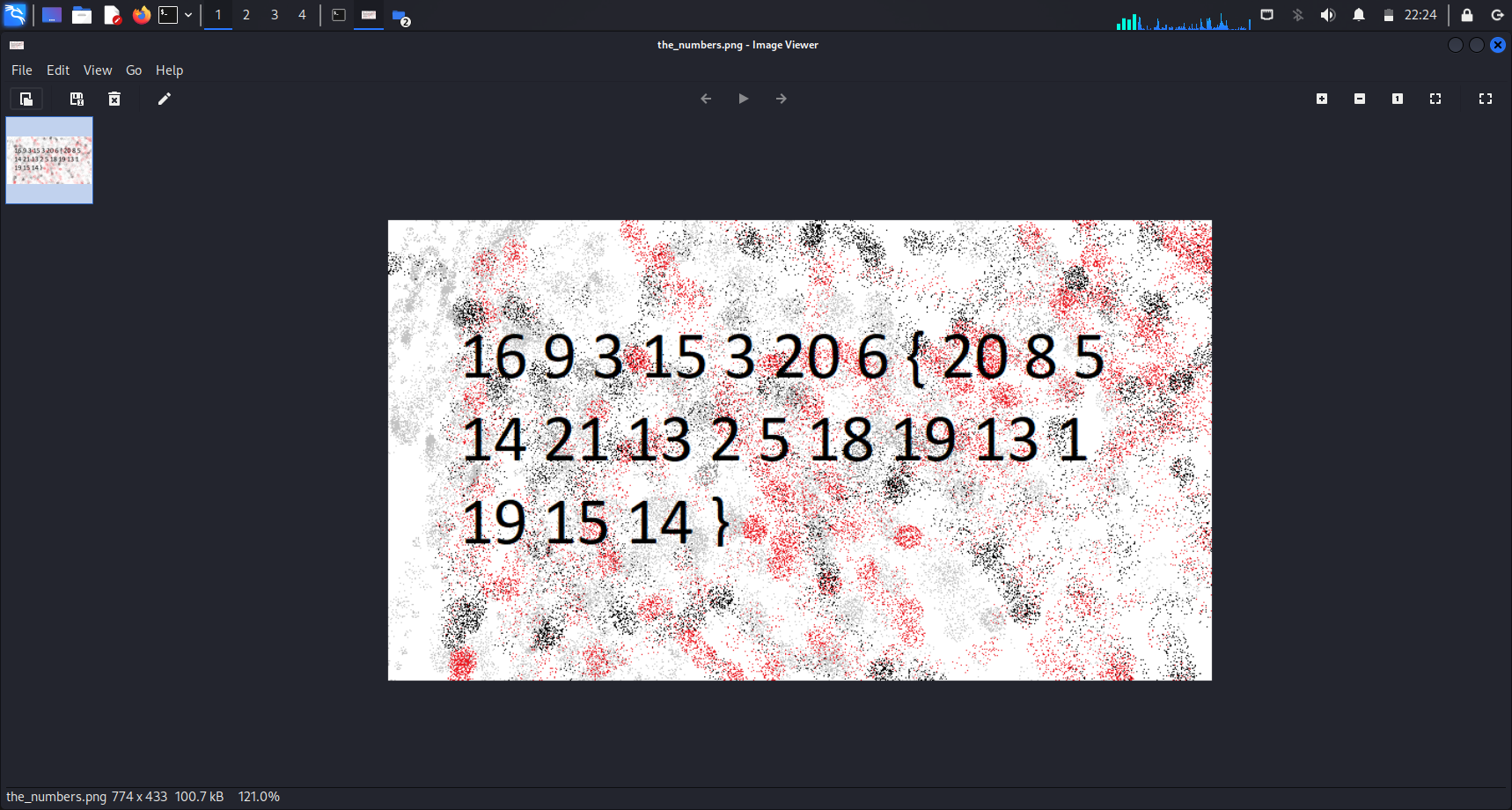Toggle fullscreen mode in the toolbar
This screenshot has height=810, width=1512.
point(1486,99)
